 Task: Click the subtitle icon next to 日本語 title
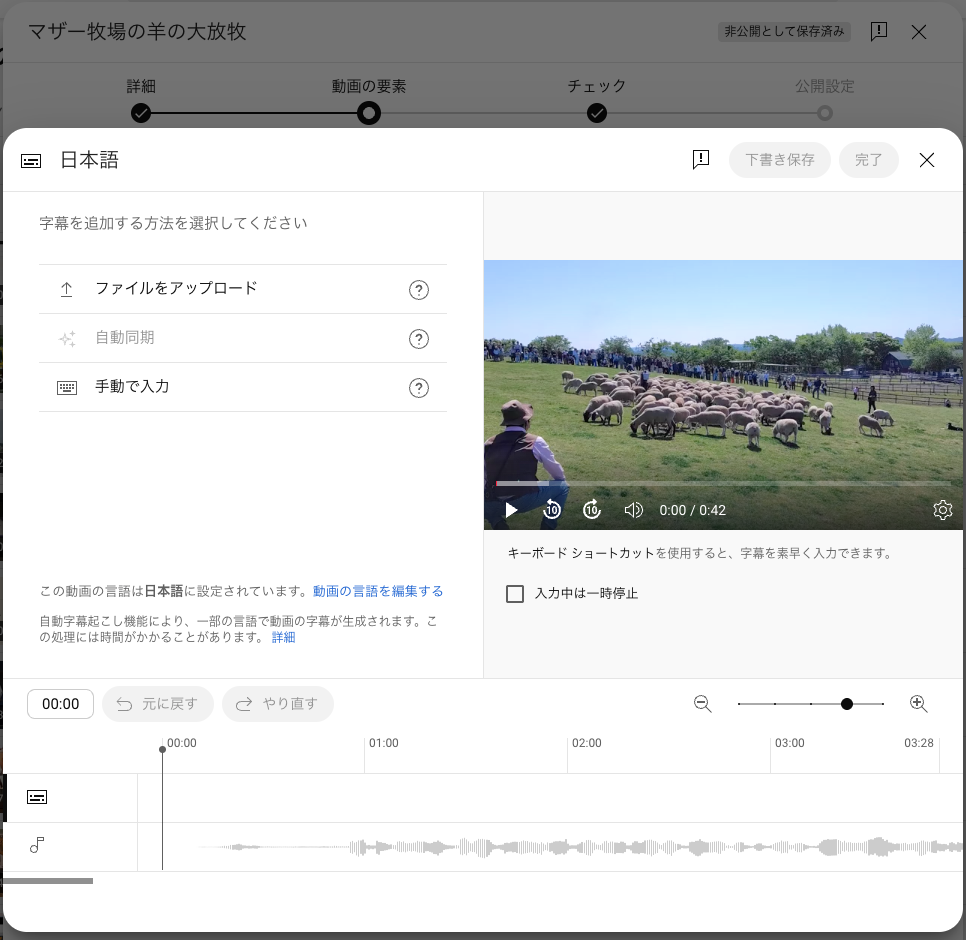(x=31, y=160)
